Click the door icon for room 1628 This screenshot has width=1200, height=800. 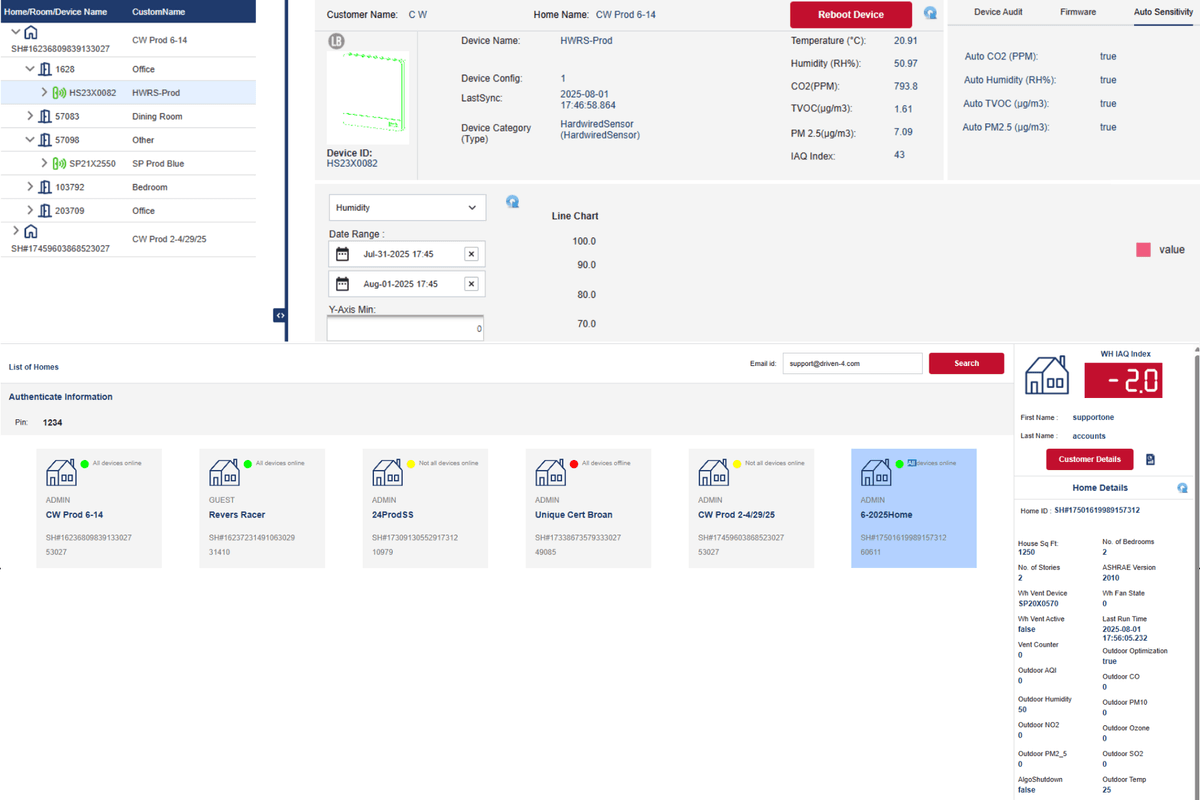click(x=45, y=70)
